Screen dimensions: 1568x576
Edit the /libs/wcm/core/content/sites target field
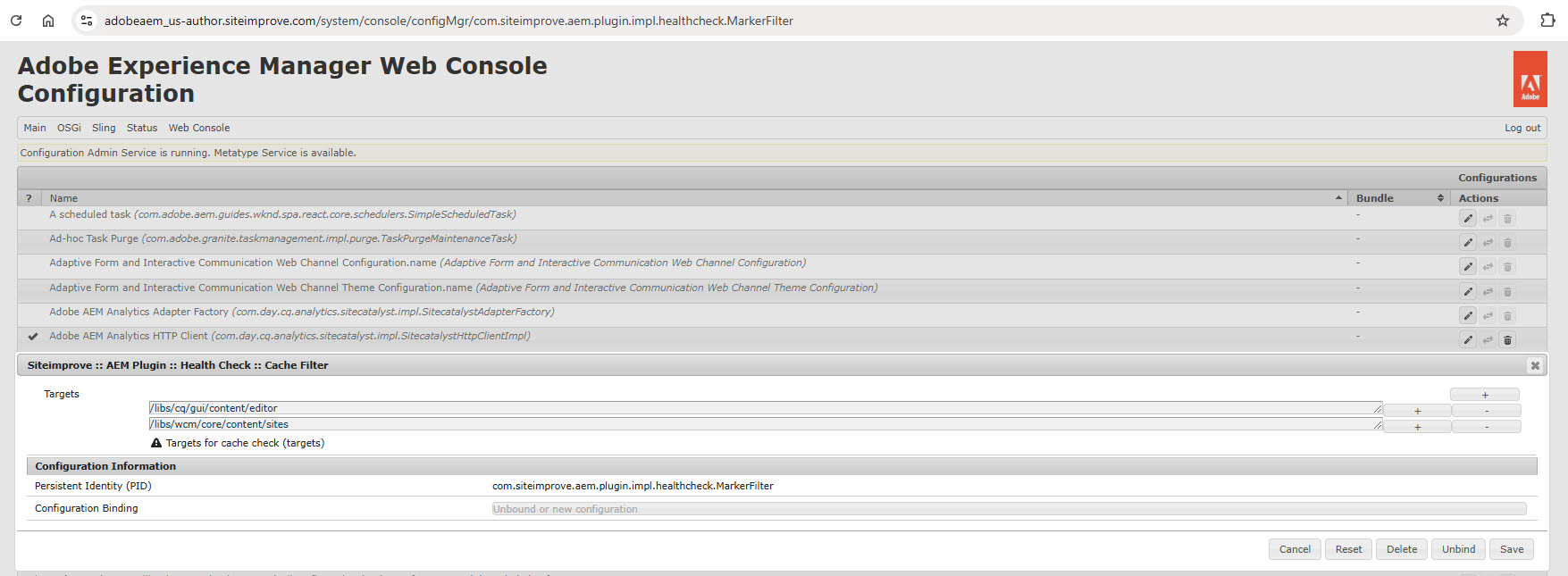click(766, 424)
